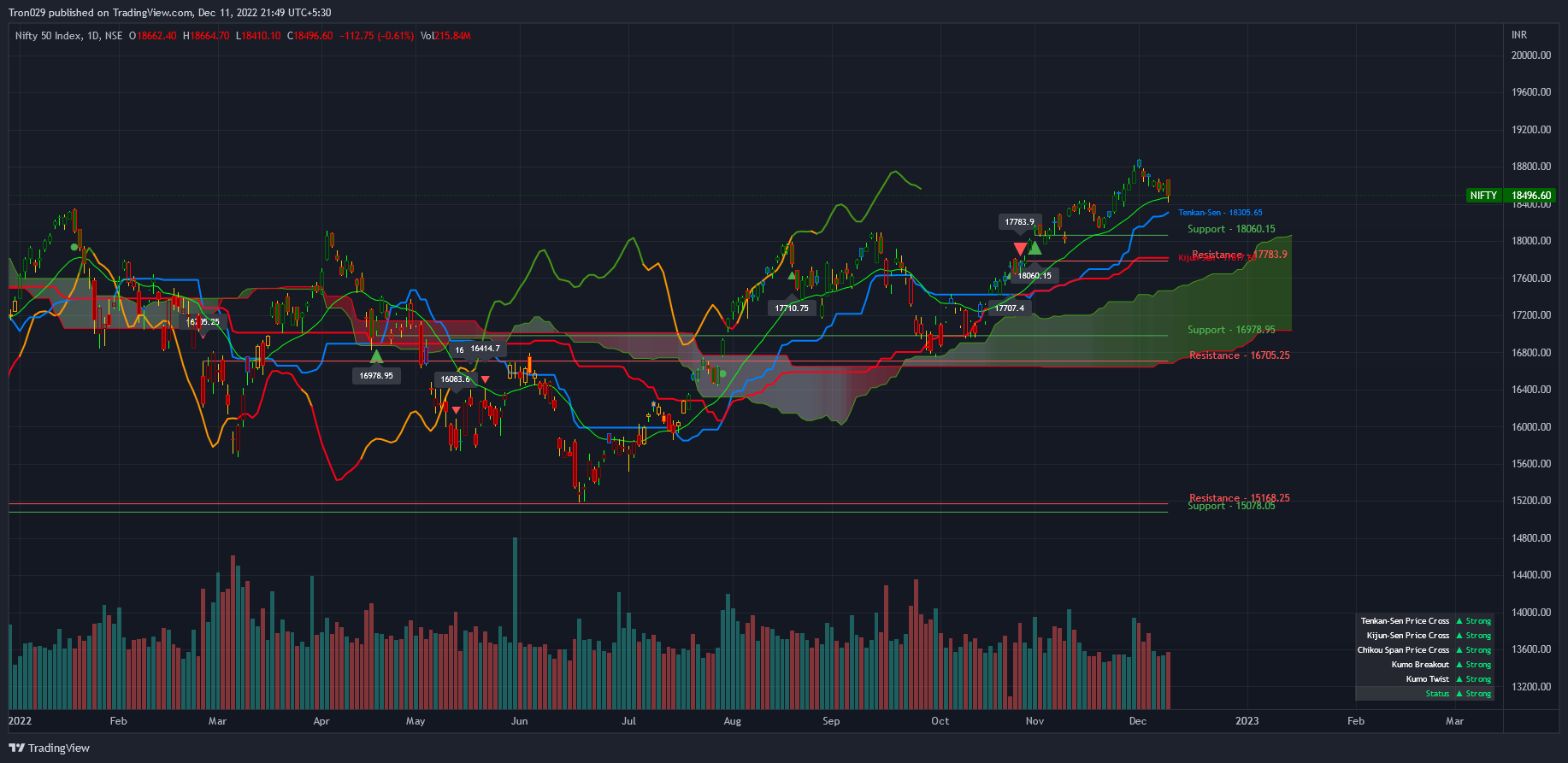The width and height of the screenshot is (1568, 763).
Task: Click the small green triangle above the 17710.75 label
Action: pyautogui.click(x=792, y=275)
